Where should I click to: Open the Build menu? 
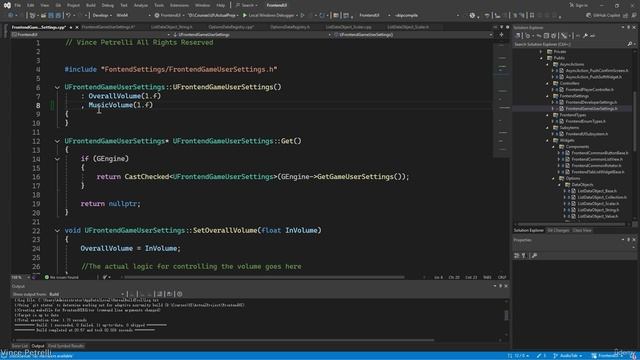tap(91, 5)
